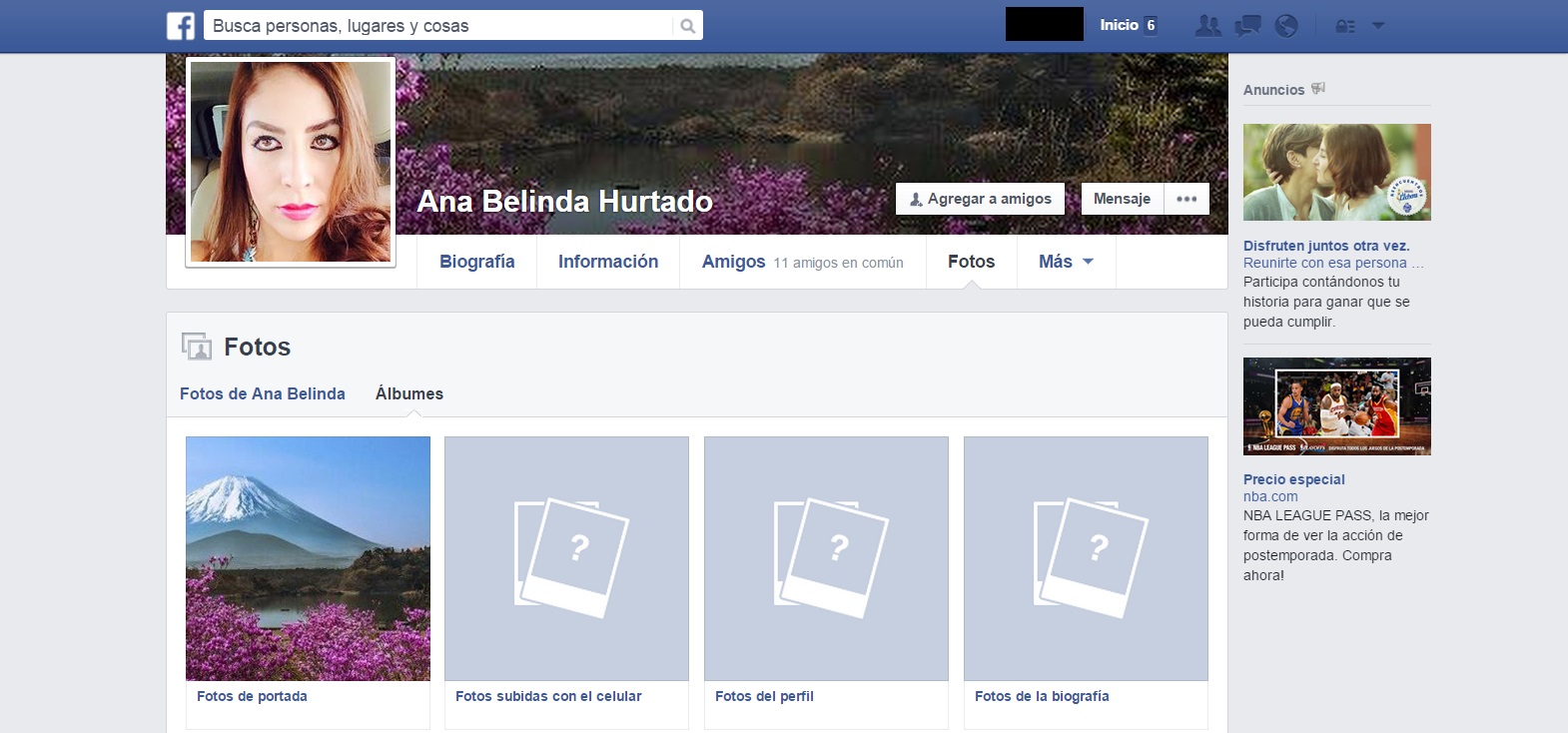The image size is (1568, 733).
Task: Click the Anuncios megaphone icon
Action: tap(1318, 89)
